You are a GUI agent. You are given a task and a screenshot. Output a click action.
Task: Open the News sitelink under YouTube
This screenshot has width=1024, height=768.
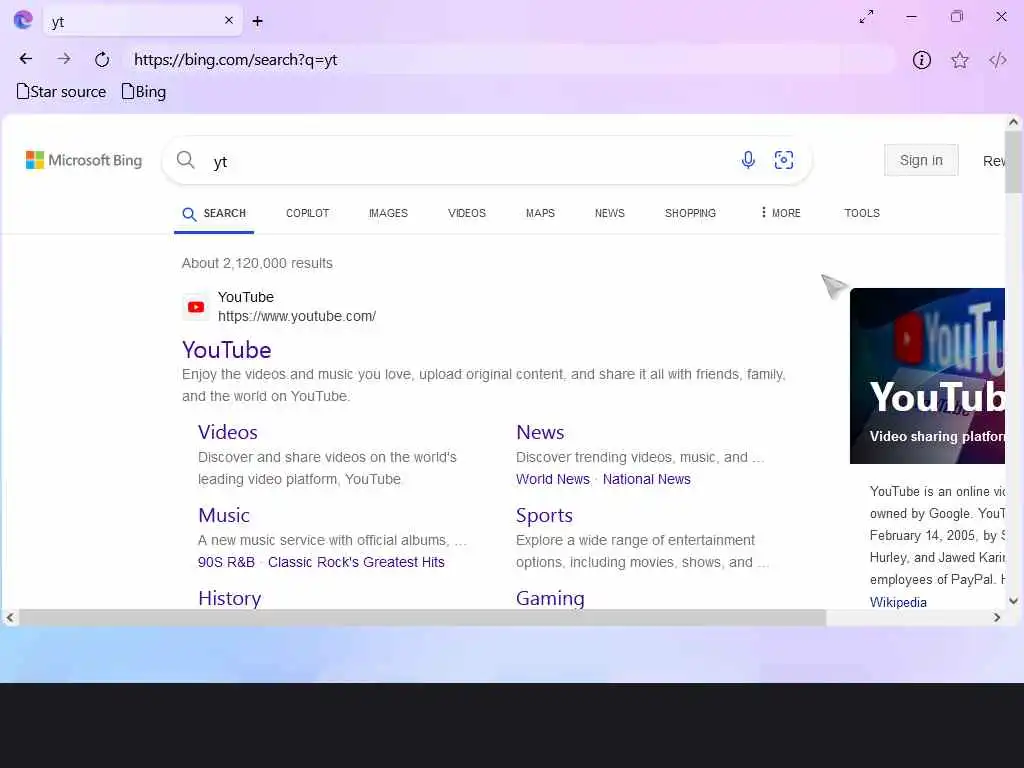[540, 432]
